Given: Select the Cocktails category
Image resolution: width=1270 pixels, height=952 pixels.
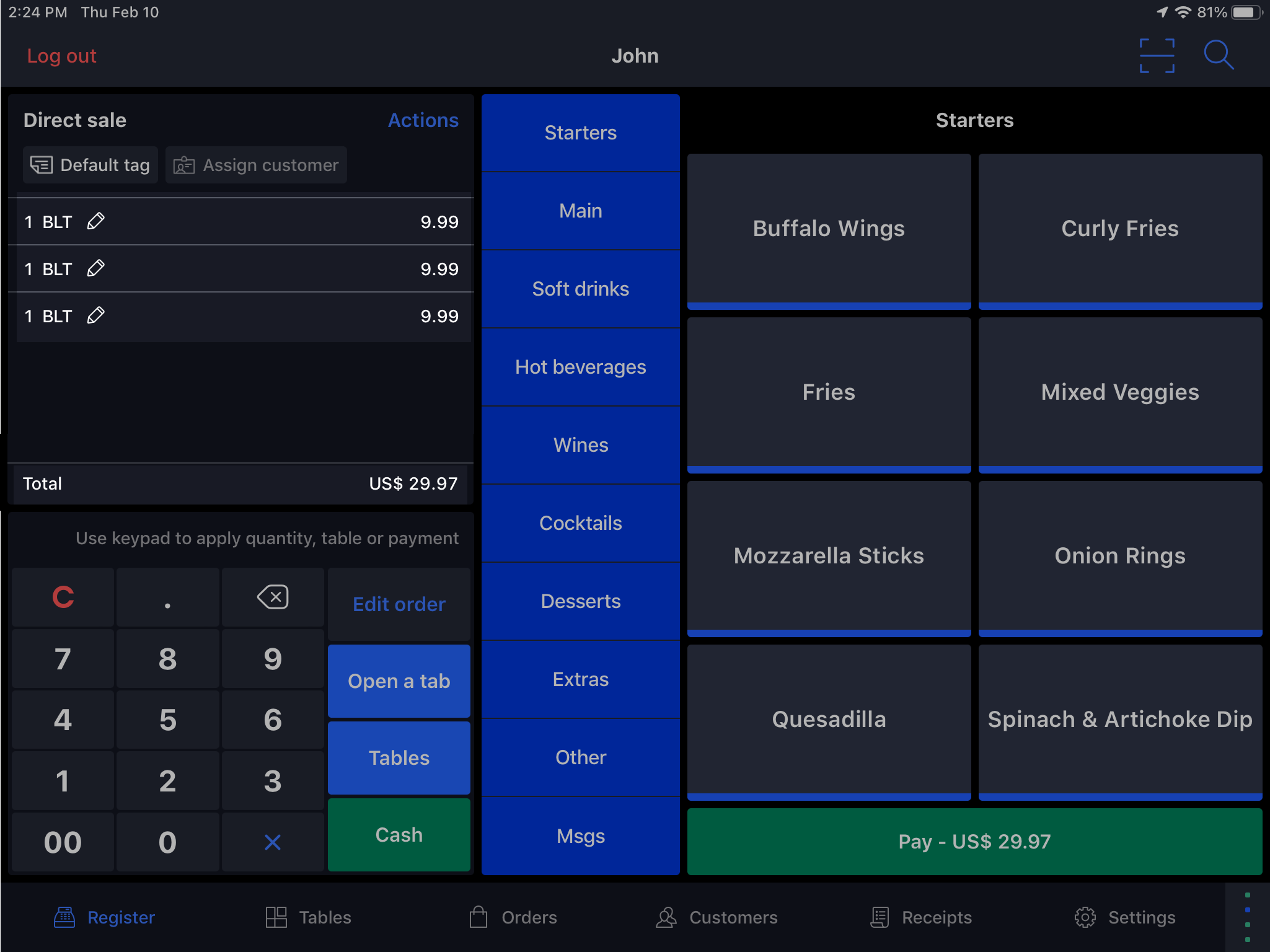Looking at the screenshot, I should coord(580,523).
